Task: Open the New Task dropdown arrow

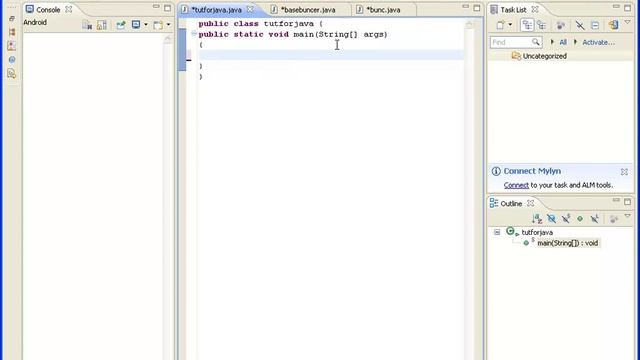Action: pyautogui.click(x=510, y=25)
